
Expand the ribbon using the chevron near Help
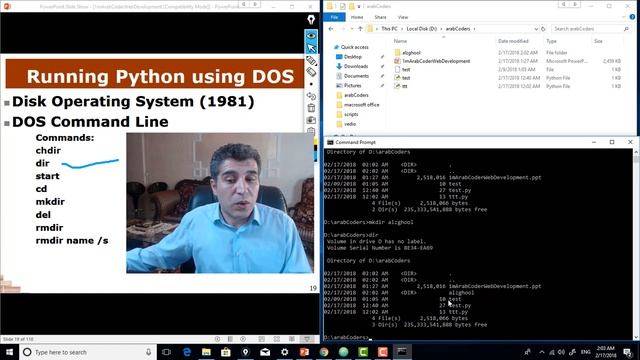coord(623,17)
